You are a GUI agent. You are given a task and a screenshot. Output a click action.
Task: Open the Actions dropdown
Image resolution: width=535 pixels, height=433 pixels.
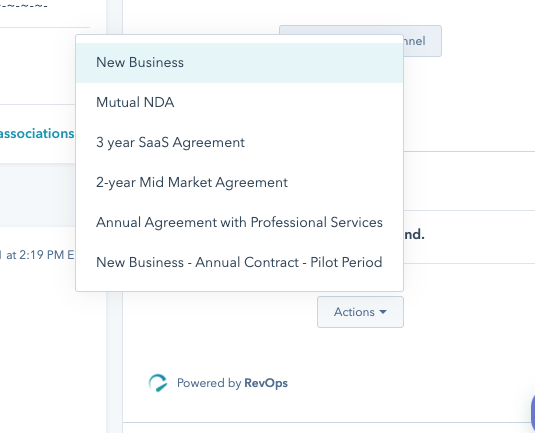pos(360,312)
